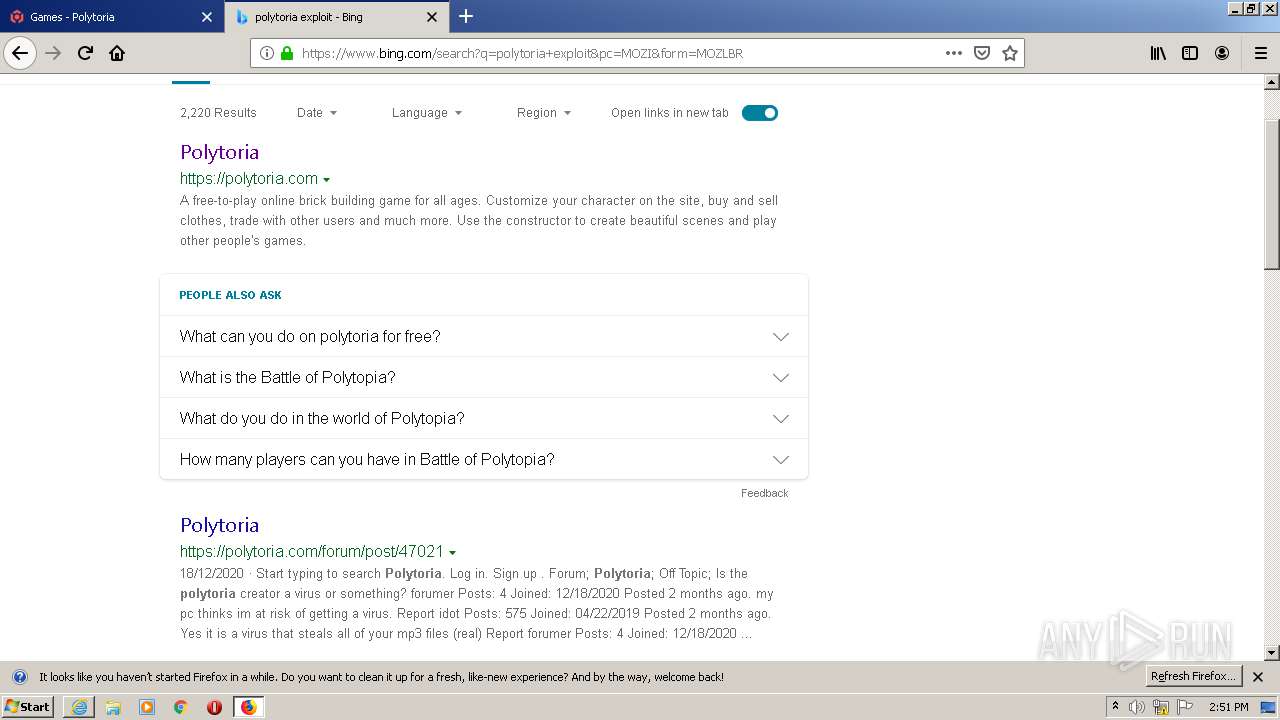Screen dimensions: 1280x720
Task: Expand arrow next to forum/post/47021 URL
Action: click(453, 552)
